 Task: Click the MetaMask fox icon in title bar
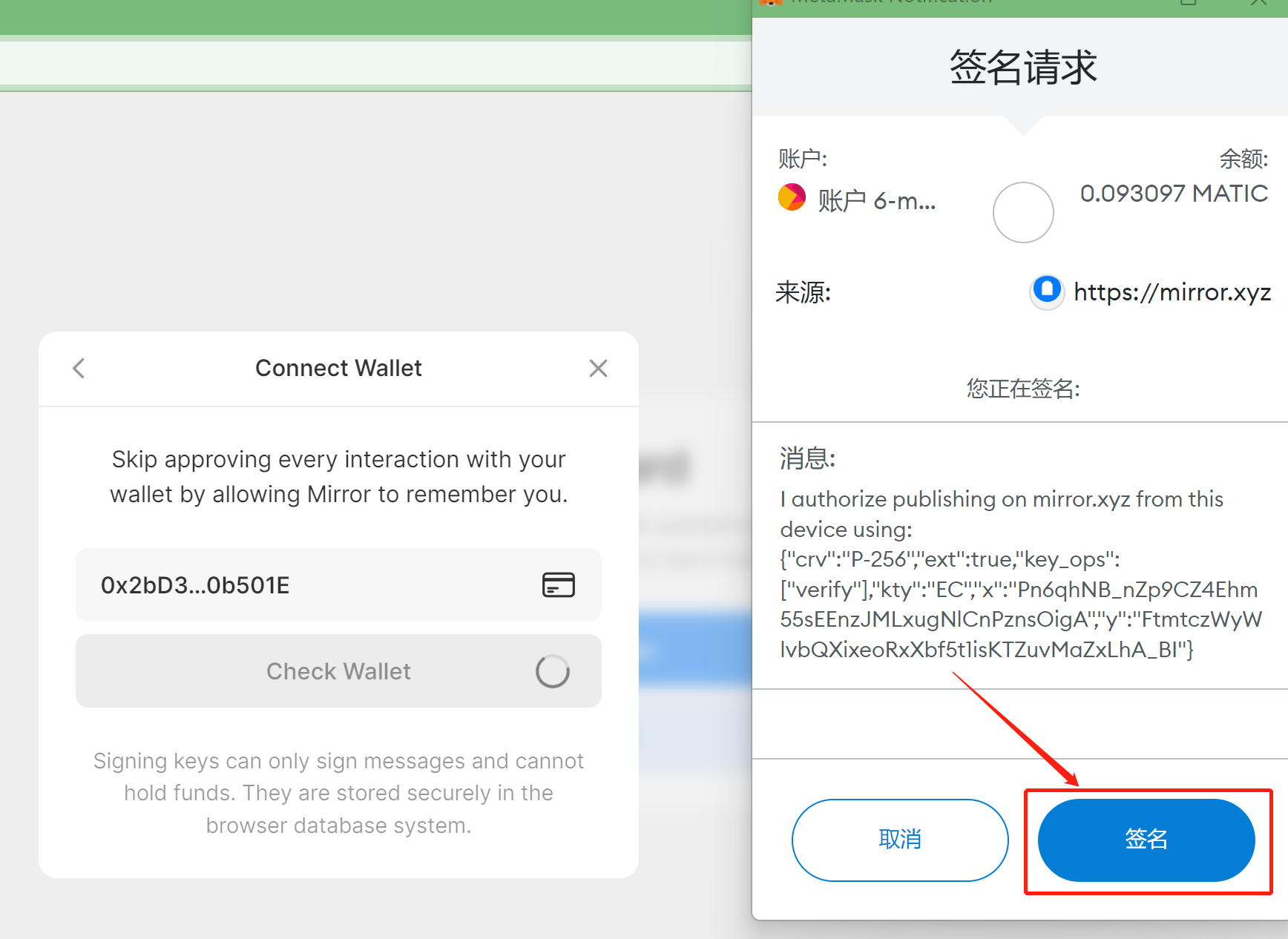[771, 2]
